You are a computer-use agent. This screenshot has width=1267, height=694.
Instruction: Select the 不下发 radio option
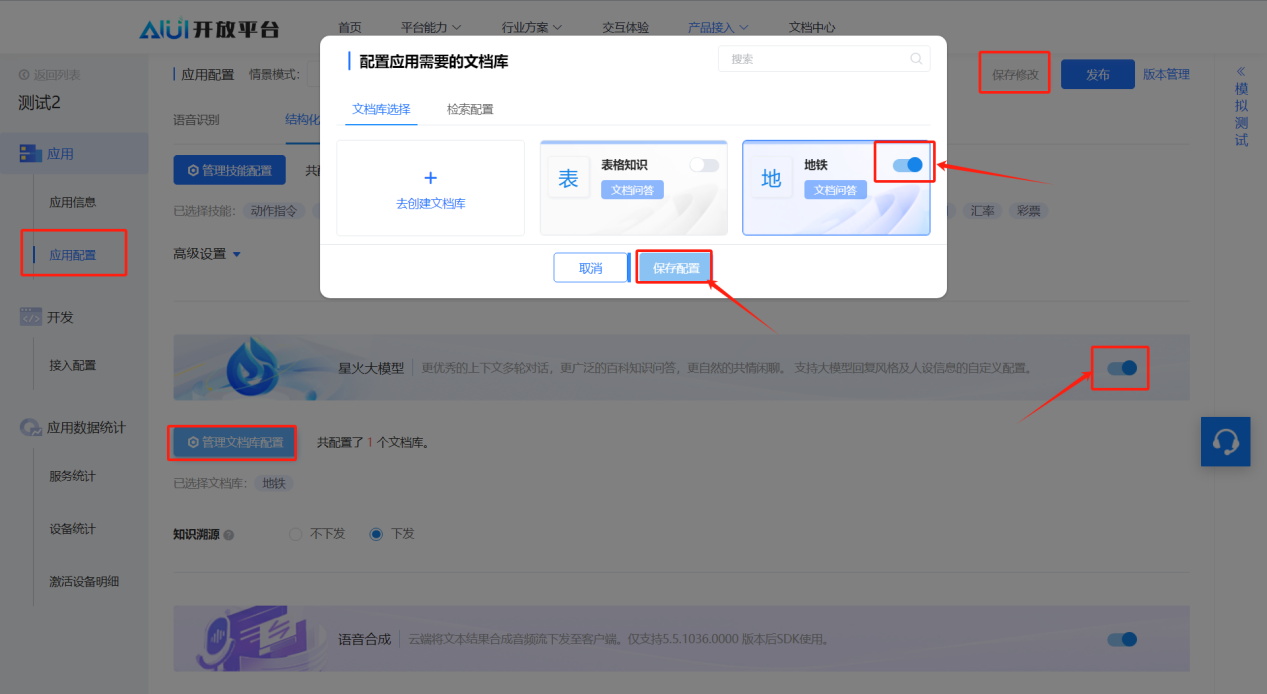pos(295,533)
